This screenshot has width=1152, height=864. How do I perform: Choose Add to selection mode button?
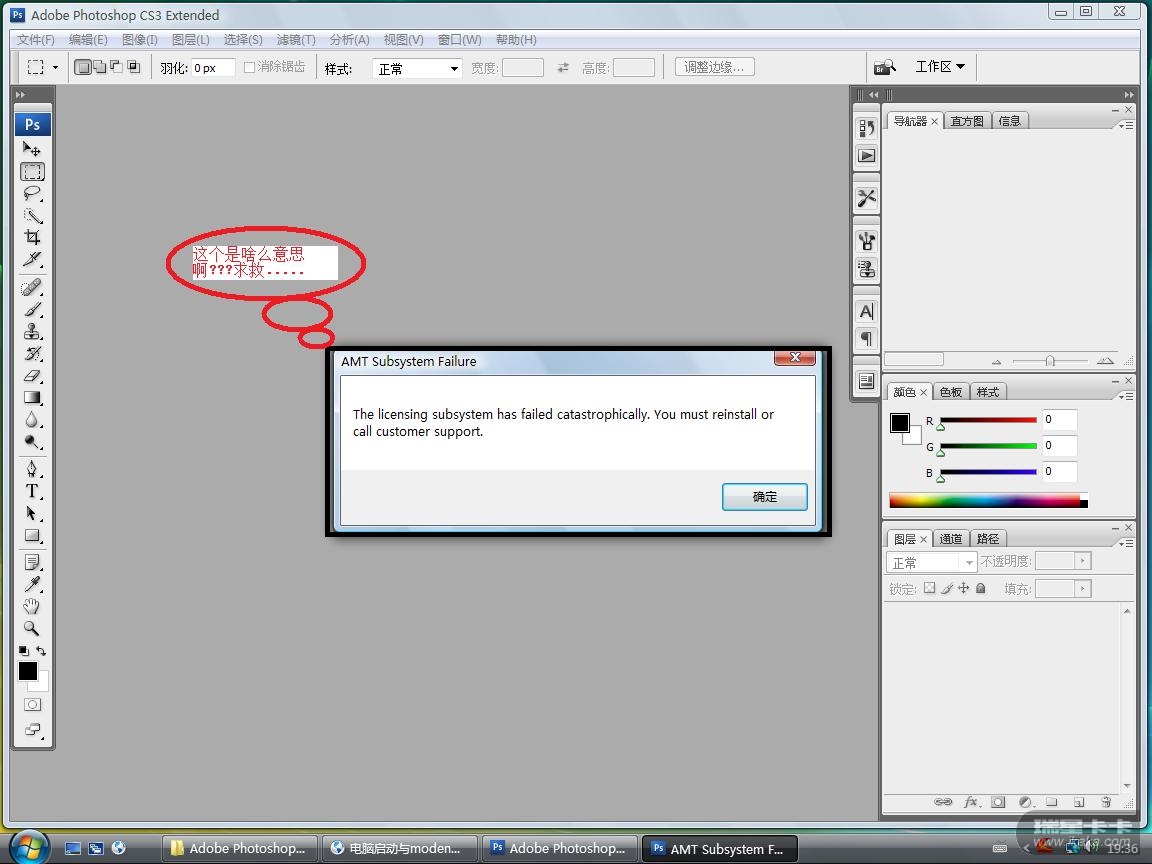(99, 67)
